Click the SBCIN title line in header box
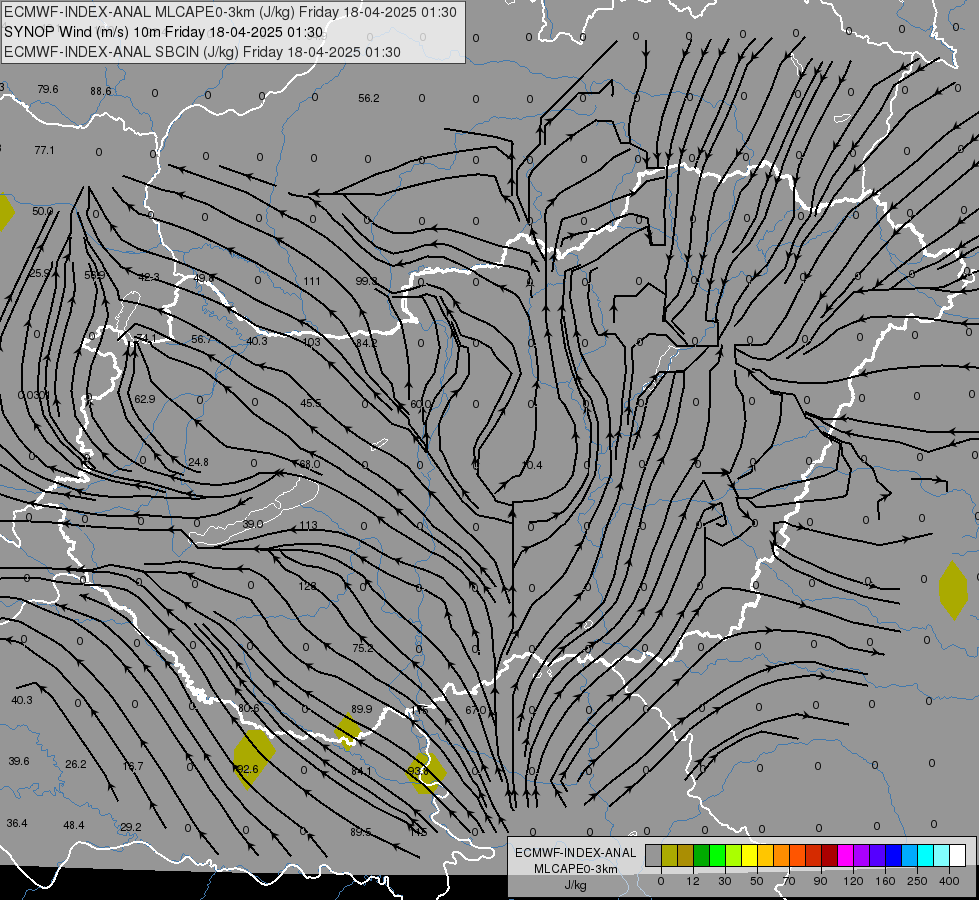Viewport: 979px width, 900px height. tap(202, 52)
